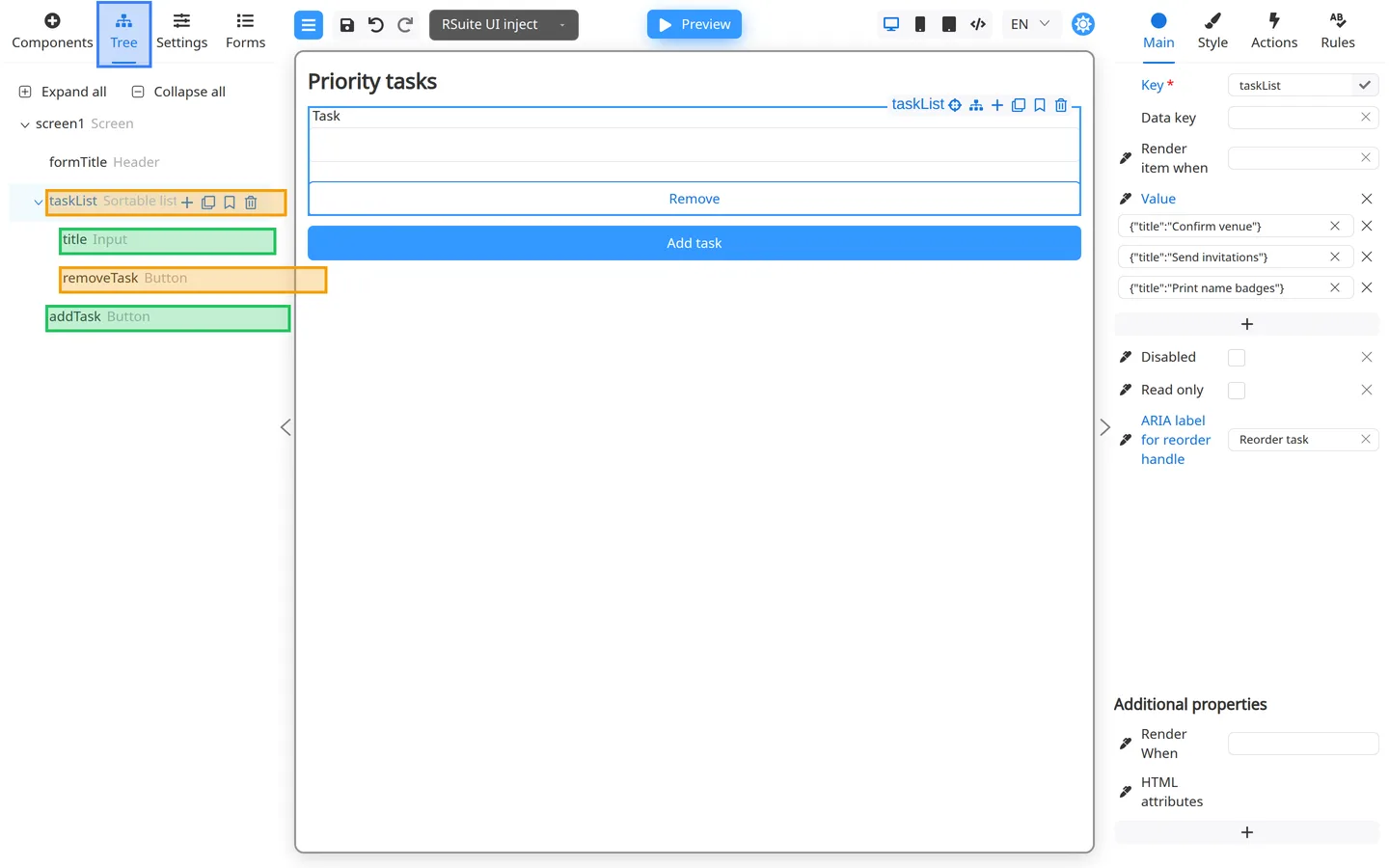Open the hamburger main menu
This screenshot has width=1389, height=868.
pos(309,25)
